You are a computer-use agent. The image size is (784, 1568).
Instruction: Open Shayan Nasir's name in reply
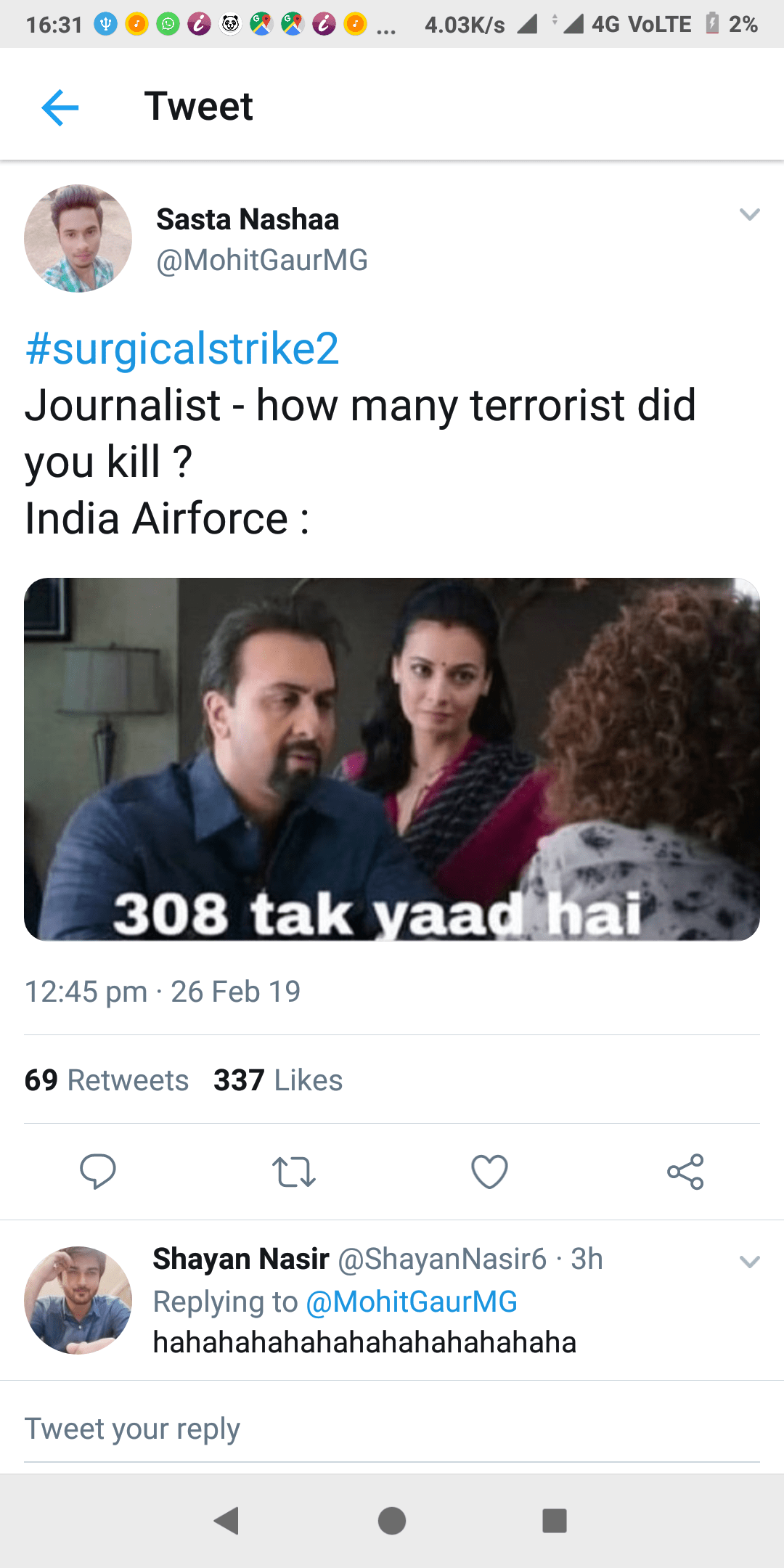pyautogui.click(x=241, y=1259)
